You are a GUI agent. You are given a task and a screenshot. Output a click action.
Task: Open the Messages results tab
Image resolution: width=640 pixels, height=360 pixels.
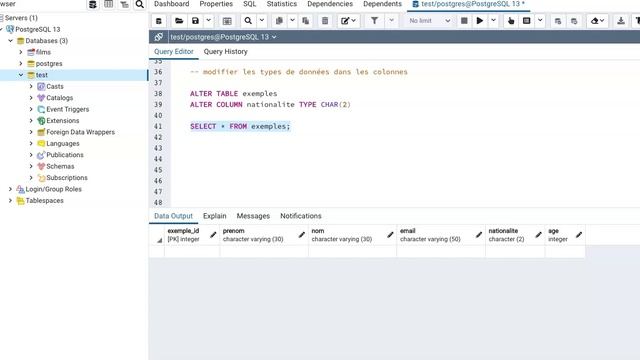253,216
